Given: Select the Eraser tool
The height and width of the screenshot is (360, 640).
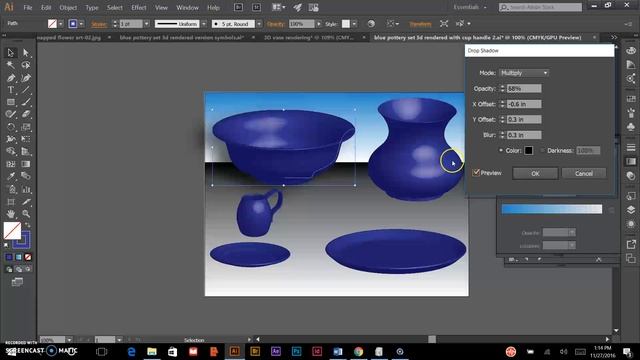Looking at the screenshot, I should click(x=26, y=114).
